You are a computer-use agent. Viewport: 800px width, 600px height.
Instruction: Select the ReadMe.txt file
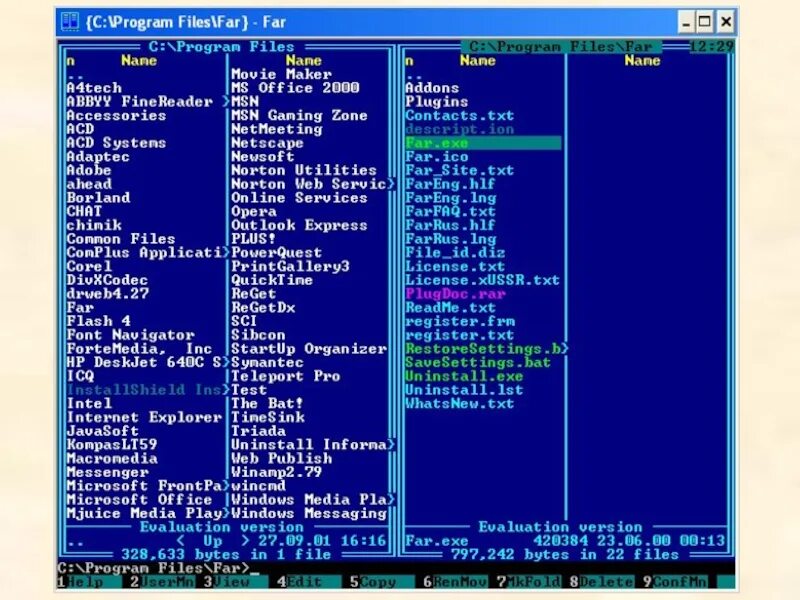[451, 308]
